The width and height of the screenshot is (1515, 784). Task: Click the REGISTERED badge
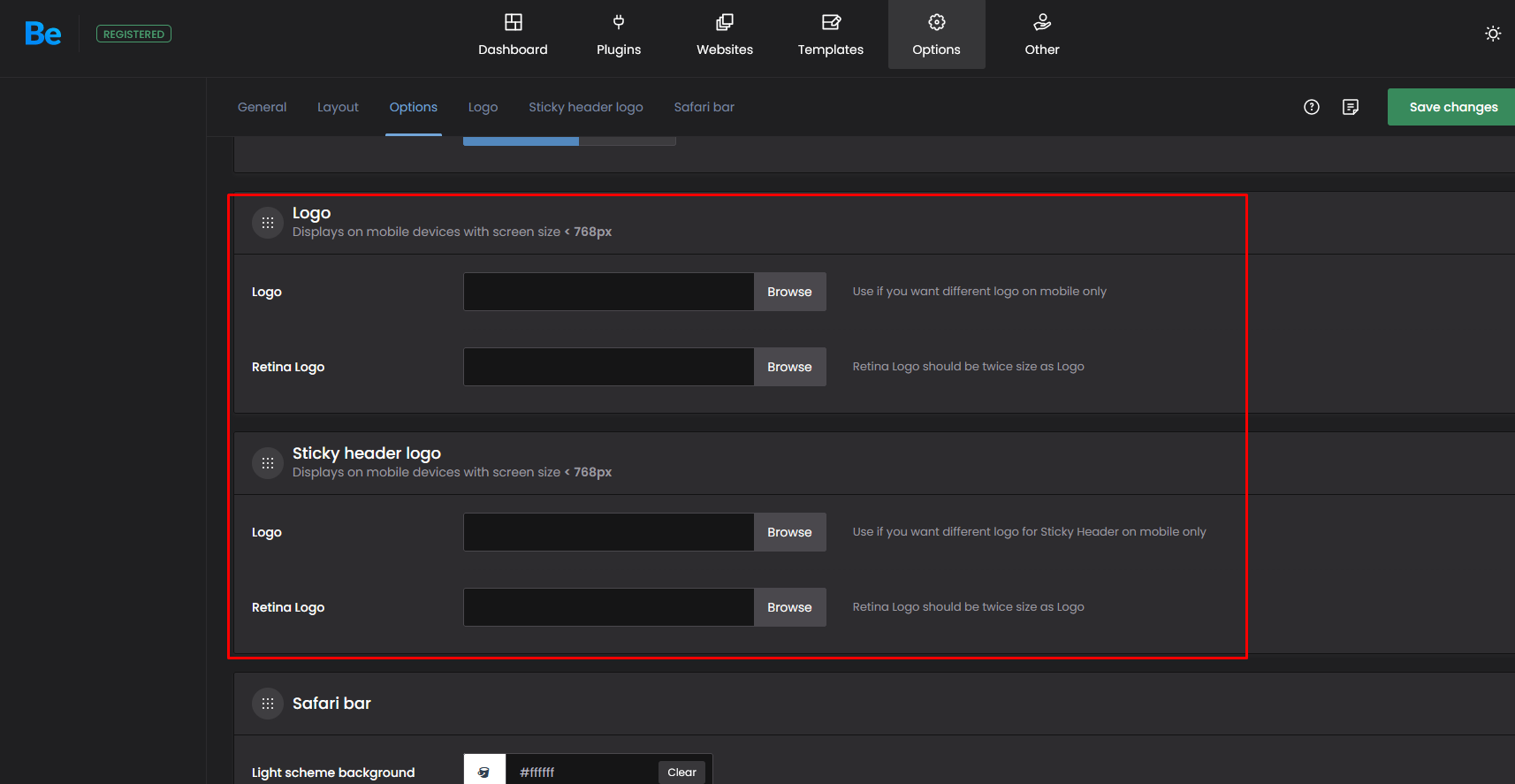point(133,34)
